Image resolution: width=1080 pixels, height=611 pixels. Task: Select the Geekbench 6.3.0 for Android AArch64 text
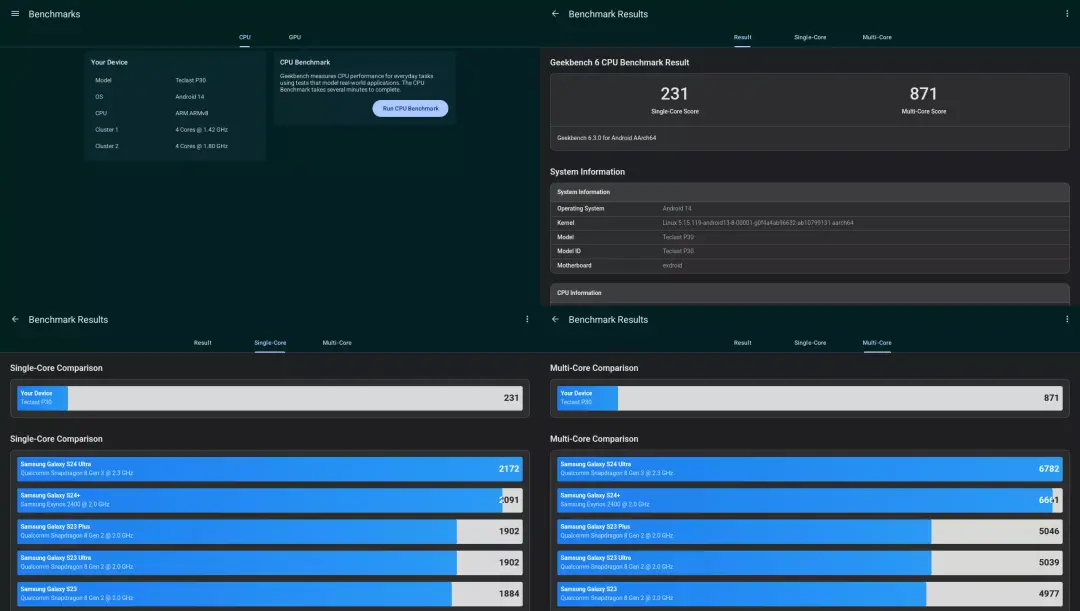(x=606, y=138)
